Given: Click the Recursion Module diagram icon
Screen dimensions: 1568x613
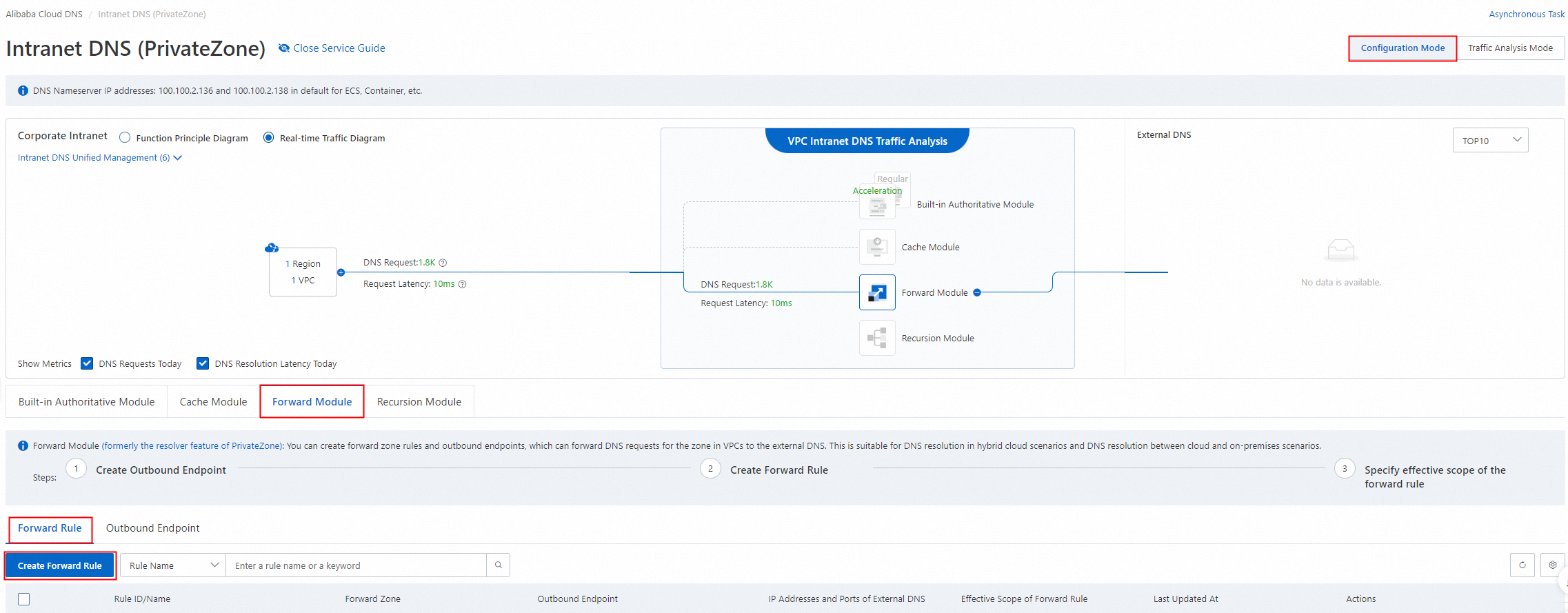Looking at the screenshot, I should [877, 338].
